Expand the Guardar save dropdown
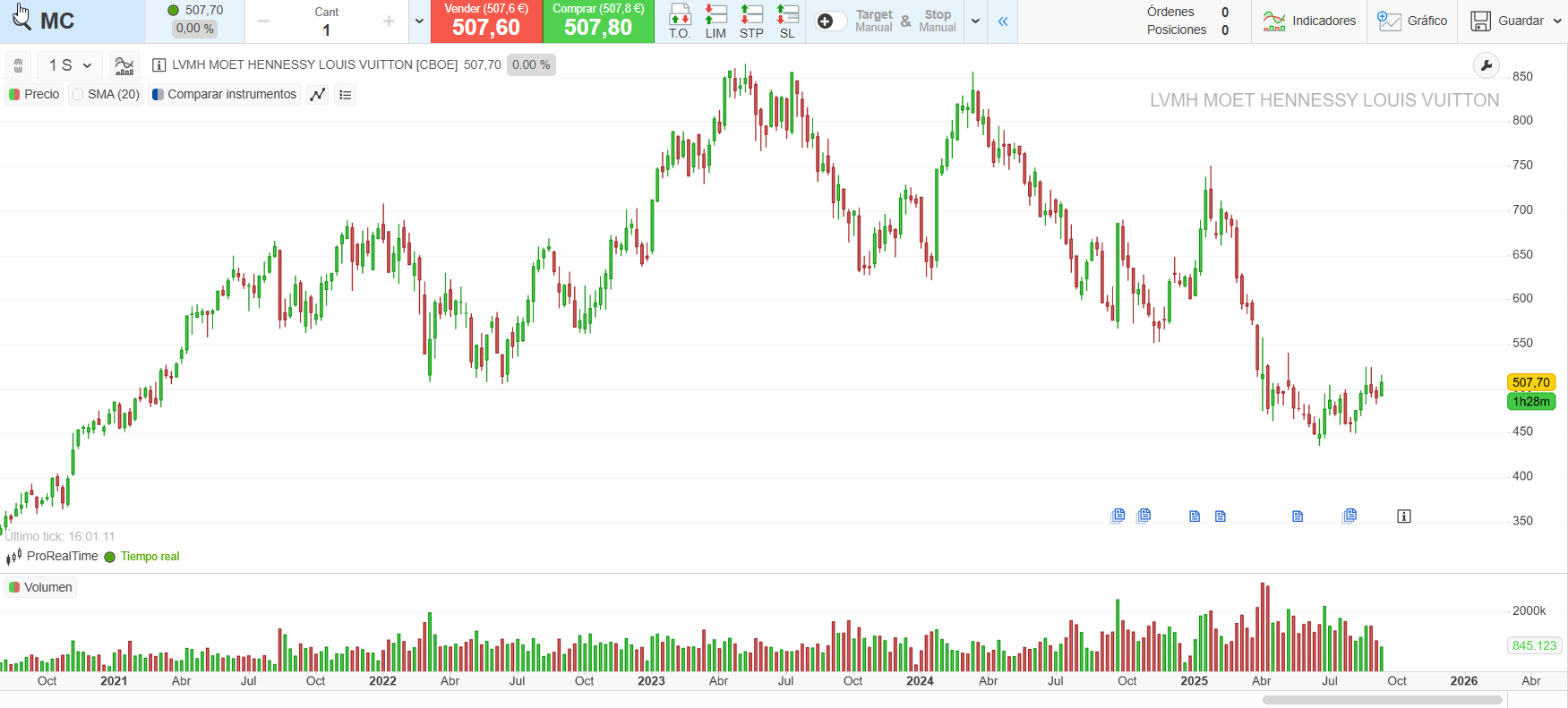This screenshot has width=1568, height=708. [x=1557, y=21]
